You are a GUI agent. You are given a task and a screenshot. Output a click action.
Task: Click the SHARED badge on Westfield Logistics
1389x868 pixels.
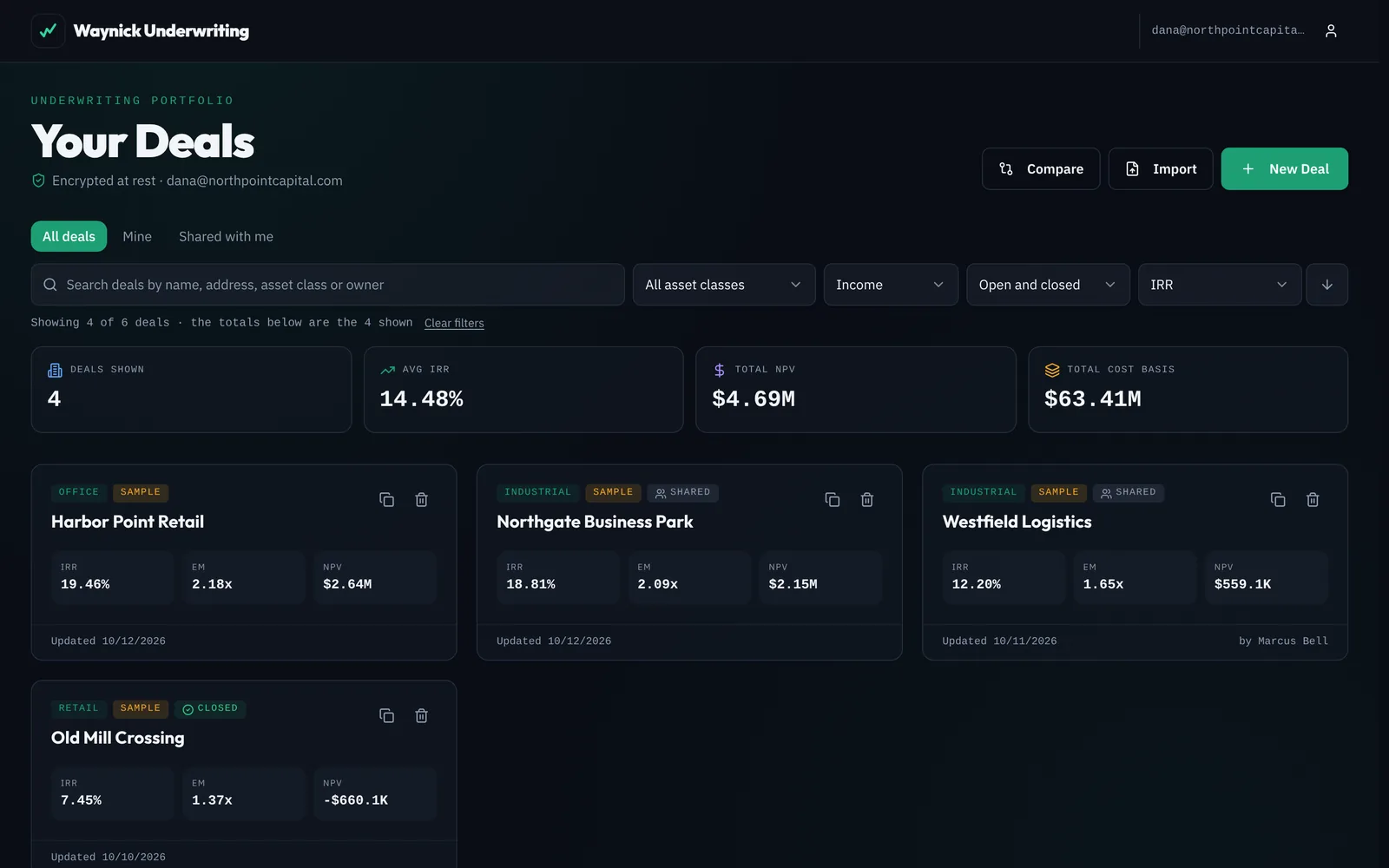click(x=1129, y=492)
